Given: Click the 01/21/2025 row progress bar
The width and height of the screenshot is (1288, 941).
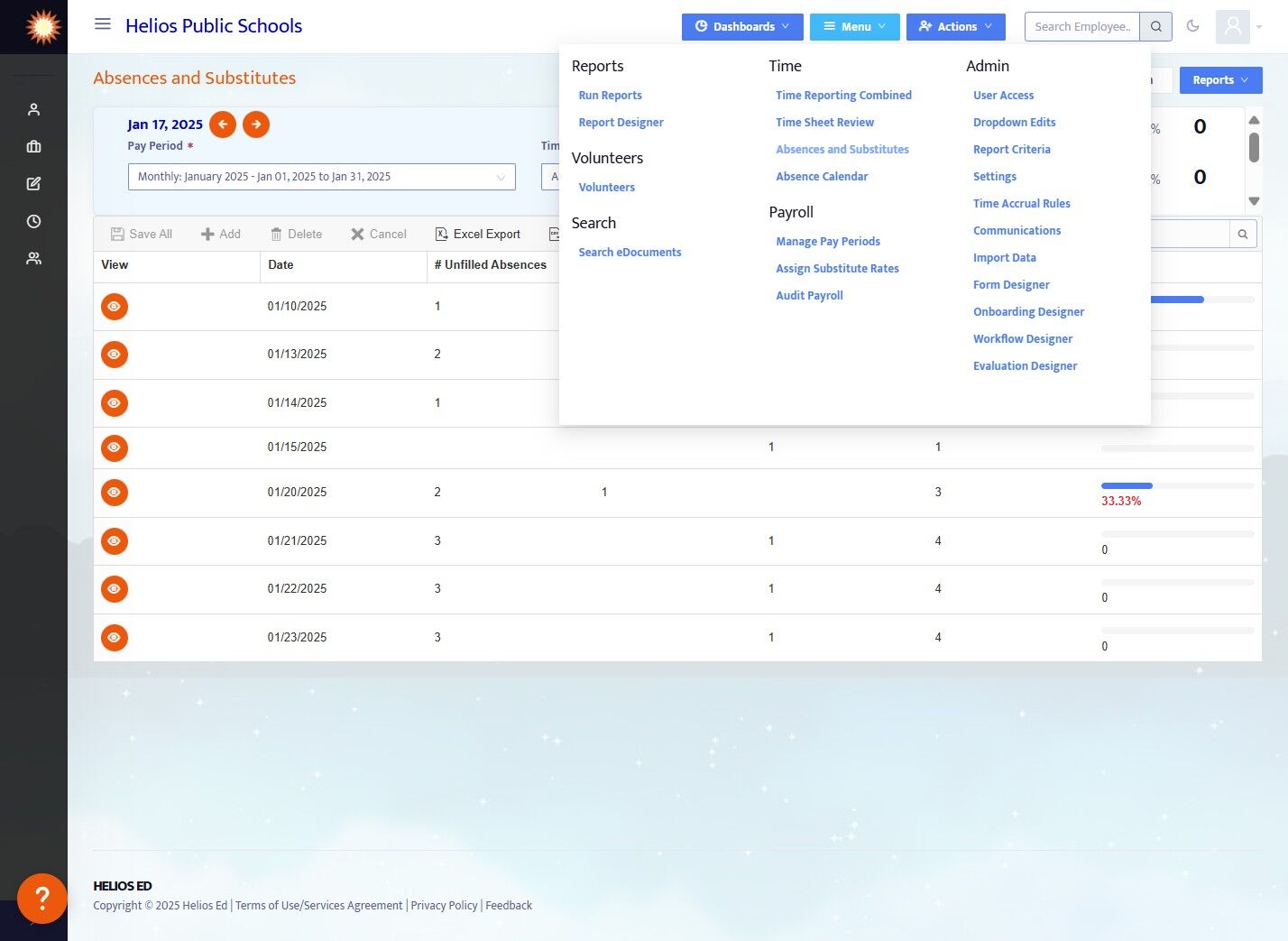Looking at the screenshot, I should click(1178, 534).
